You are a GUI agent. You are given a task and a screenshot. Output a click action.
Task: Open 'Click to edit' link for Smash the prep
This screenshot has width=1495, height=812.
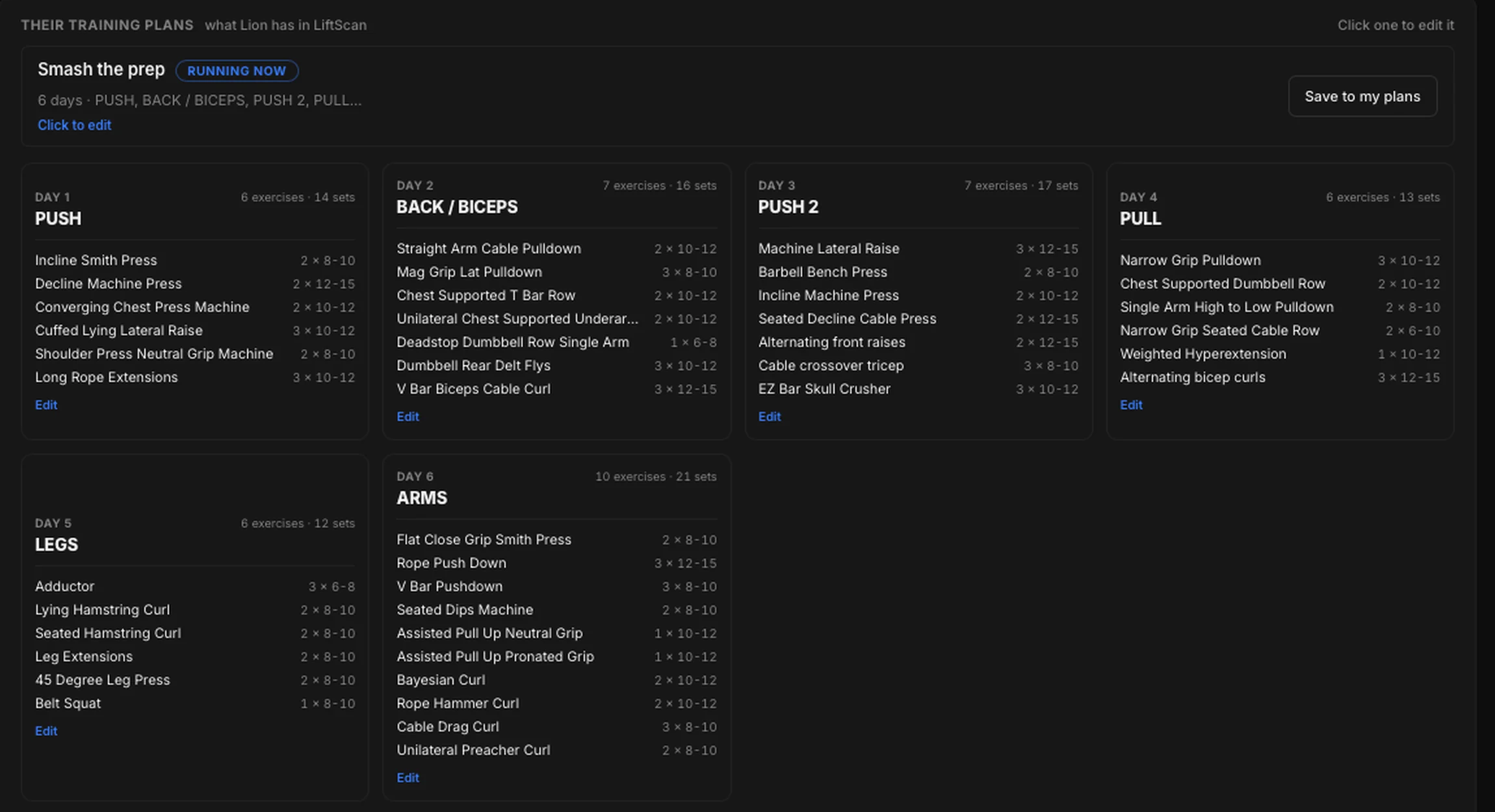pos(74,125)
